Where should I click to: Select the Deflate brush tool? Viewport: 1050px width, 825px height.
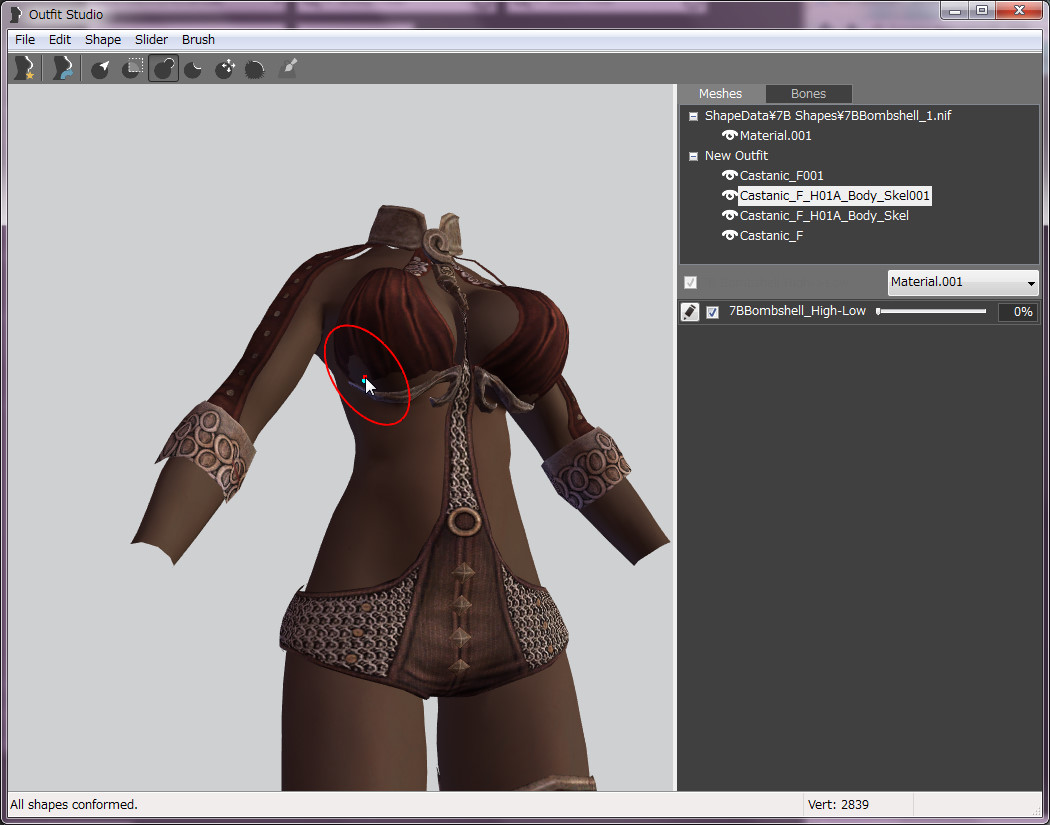(x=194, y=68)
